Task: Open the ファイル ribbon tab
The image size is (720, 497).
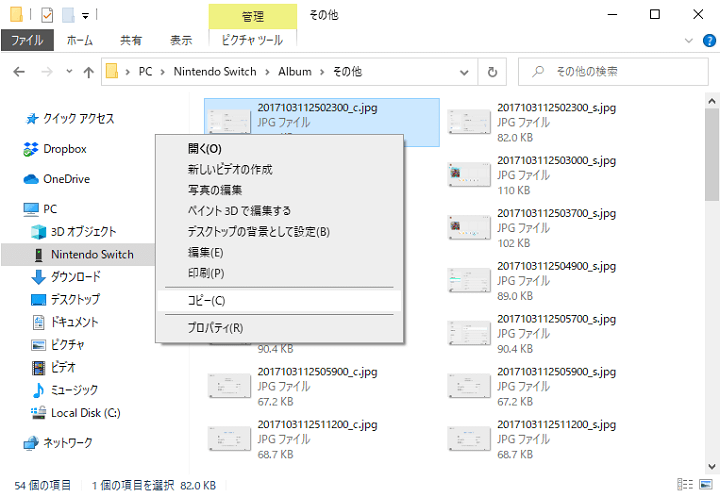Action: (x=27, y=40)
